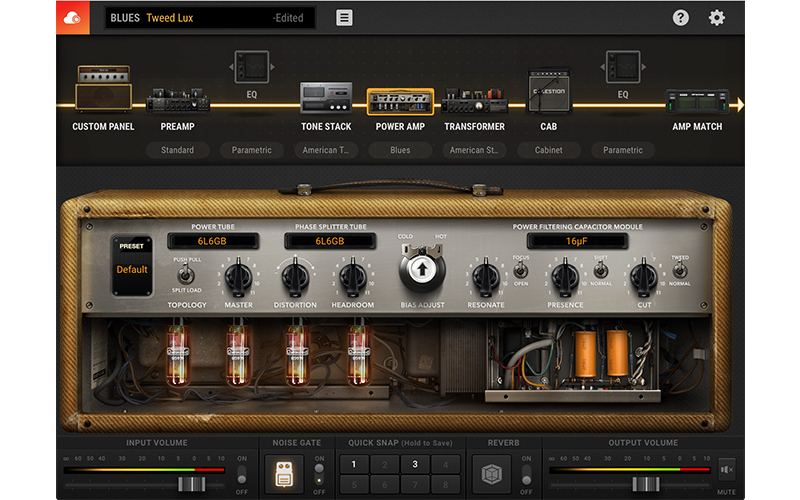Select the Transformer module icon
The width and height of the screenshot is (800, 500).
pos(474,100)
